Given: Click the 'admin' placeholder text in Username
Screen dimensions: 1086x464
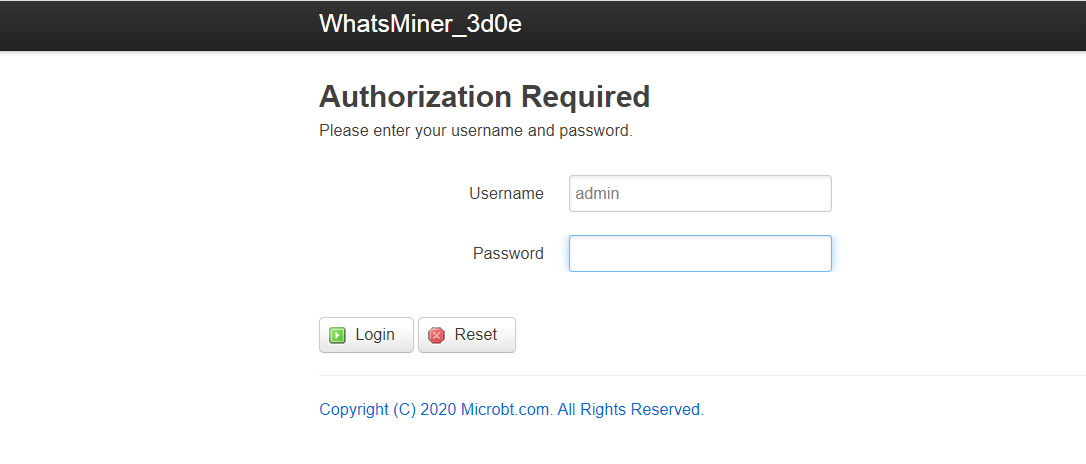Looking at the screenshot, I should [597, 193].
